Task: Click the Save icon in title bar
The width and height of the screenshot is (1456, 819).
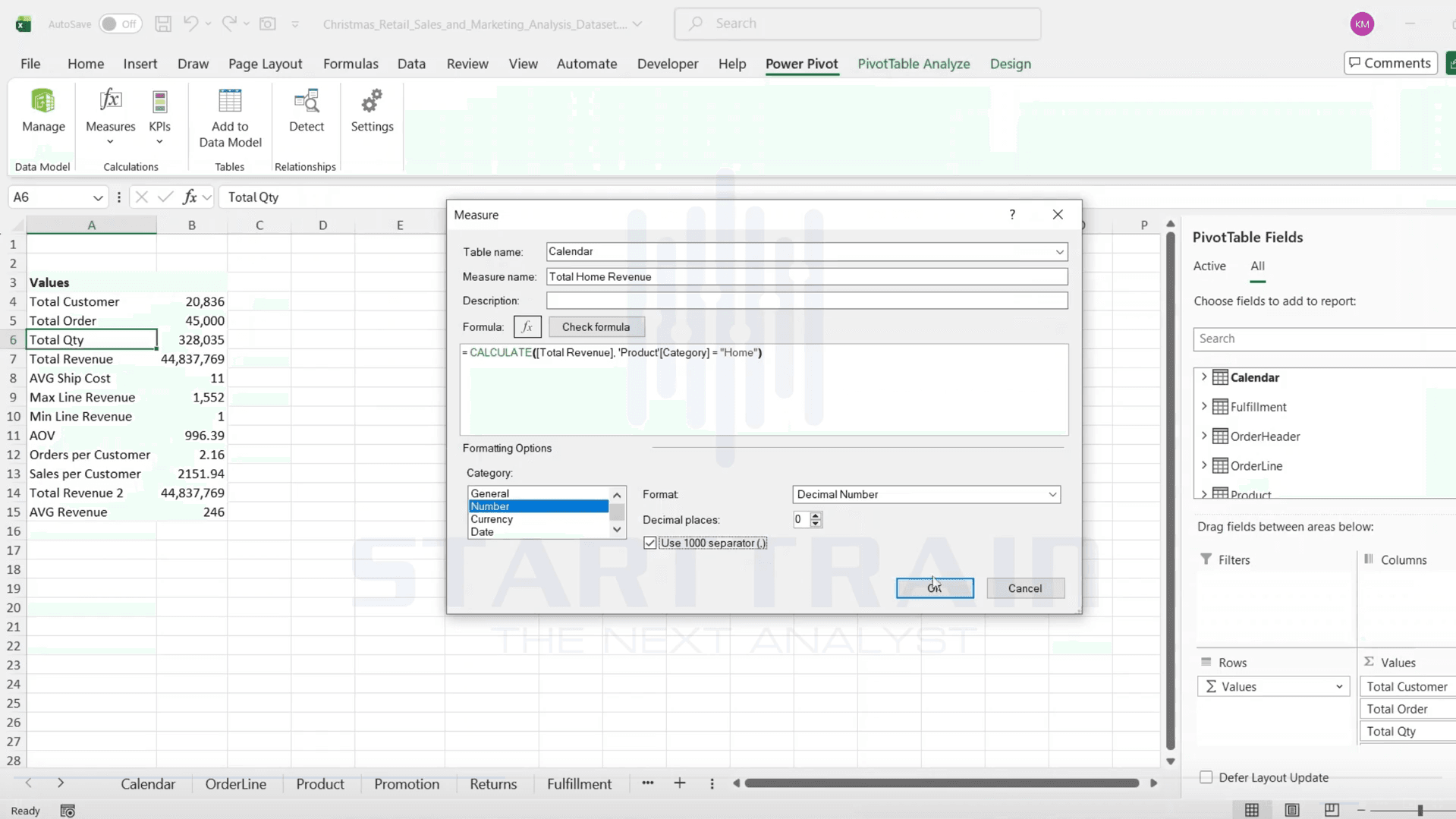Action: (x=163, y=24)
